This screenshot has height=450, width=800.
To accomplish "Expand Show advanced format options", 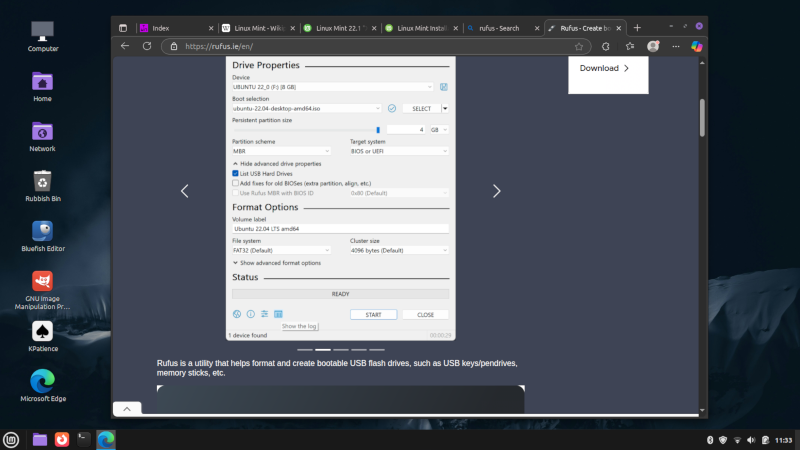I will point(280,263).
